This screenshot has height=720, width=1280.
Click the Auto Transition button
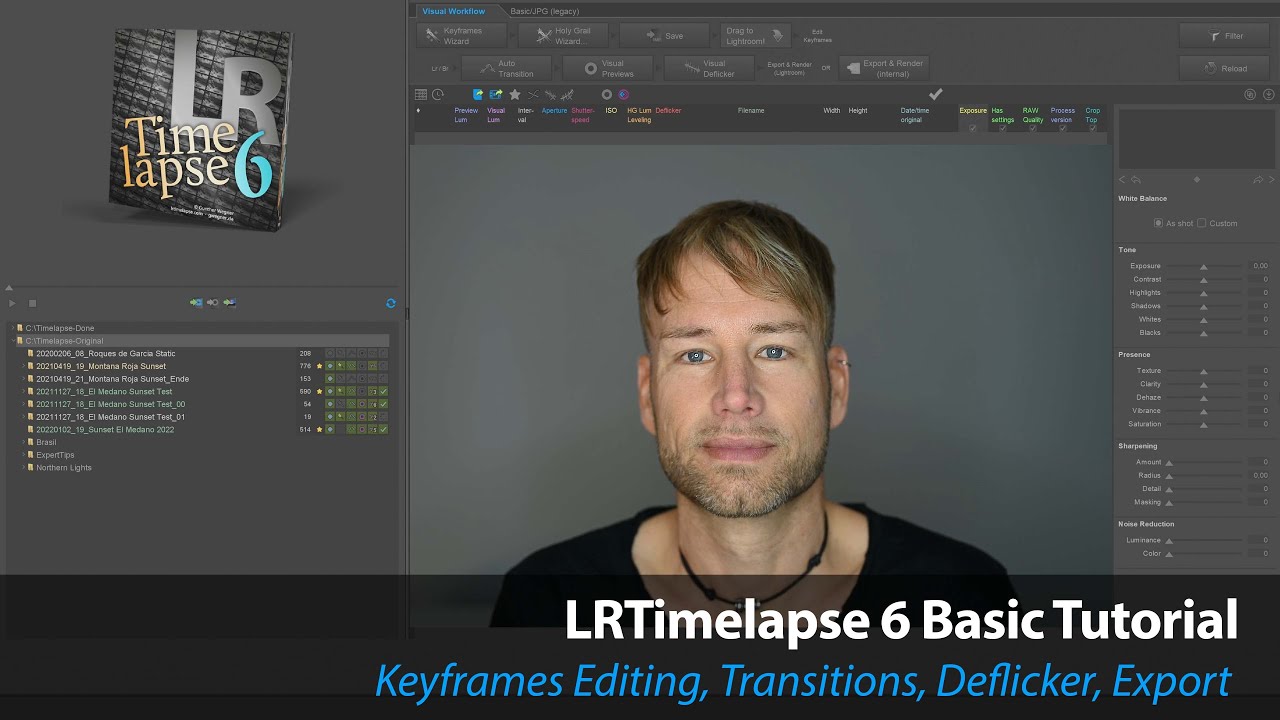(506, 68)
